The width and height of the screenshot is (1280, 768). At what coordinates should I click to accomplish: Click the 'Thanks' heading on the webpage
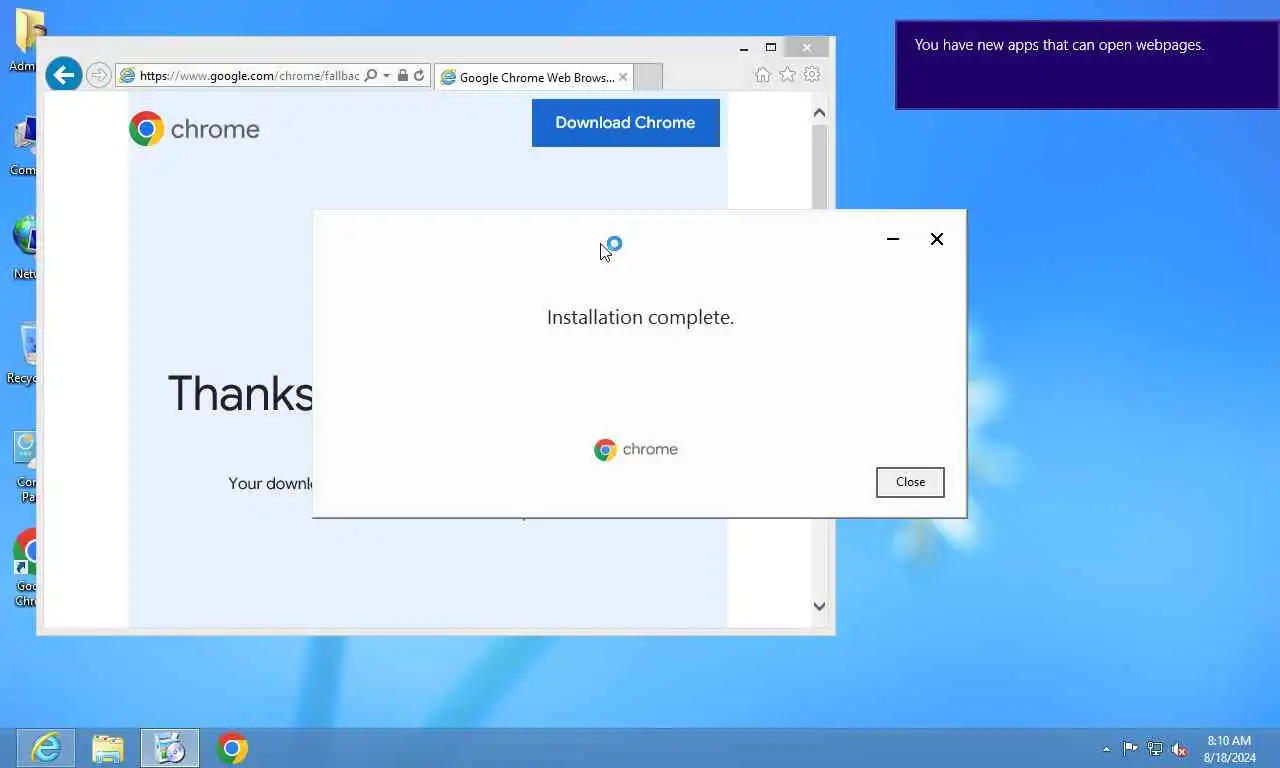tap(240, 393)
